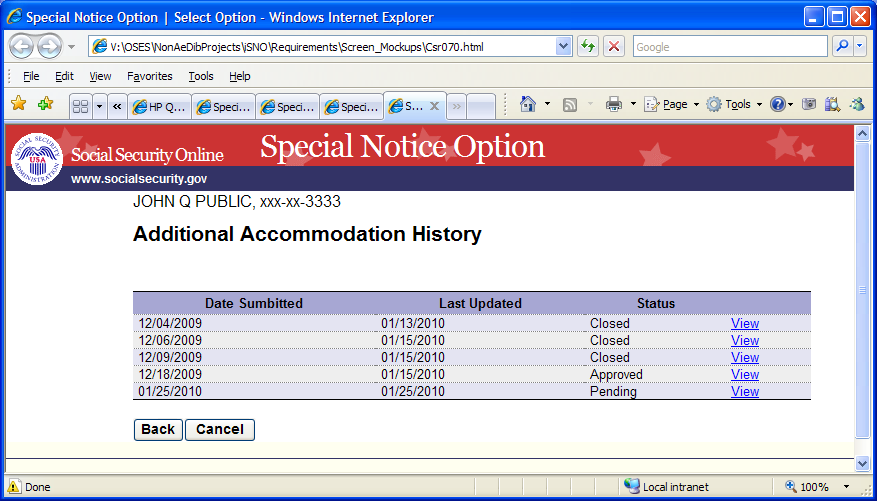Open the Page command menu
Image resolution: width=877 pixels, height=501 pixels.
coord(671,104)
